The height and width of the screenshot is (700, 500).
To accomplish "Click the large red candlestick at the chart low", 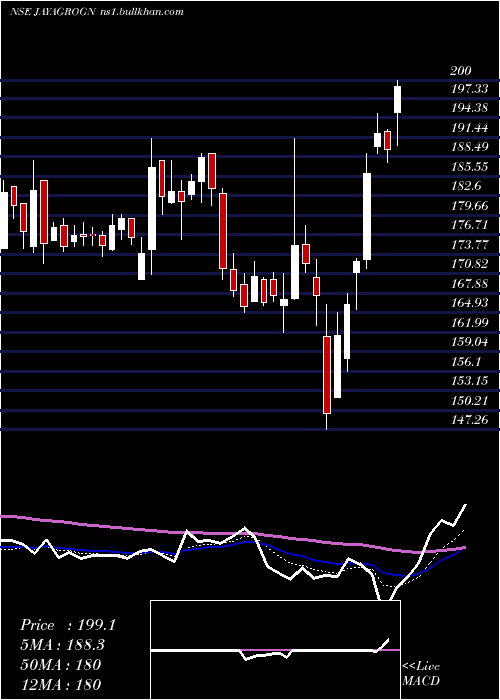I will [327, 375].
